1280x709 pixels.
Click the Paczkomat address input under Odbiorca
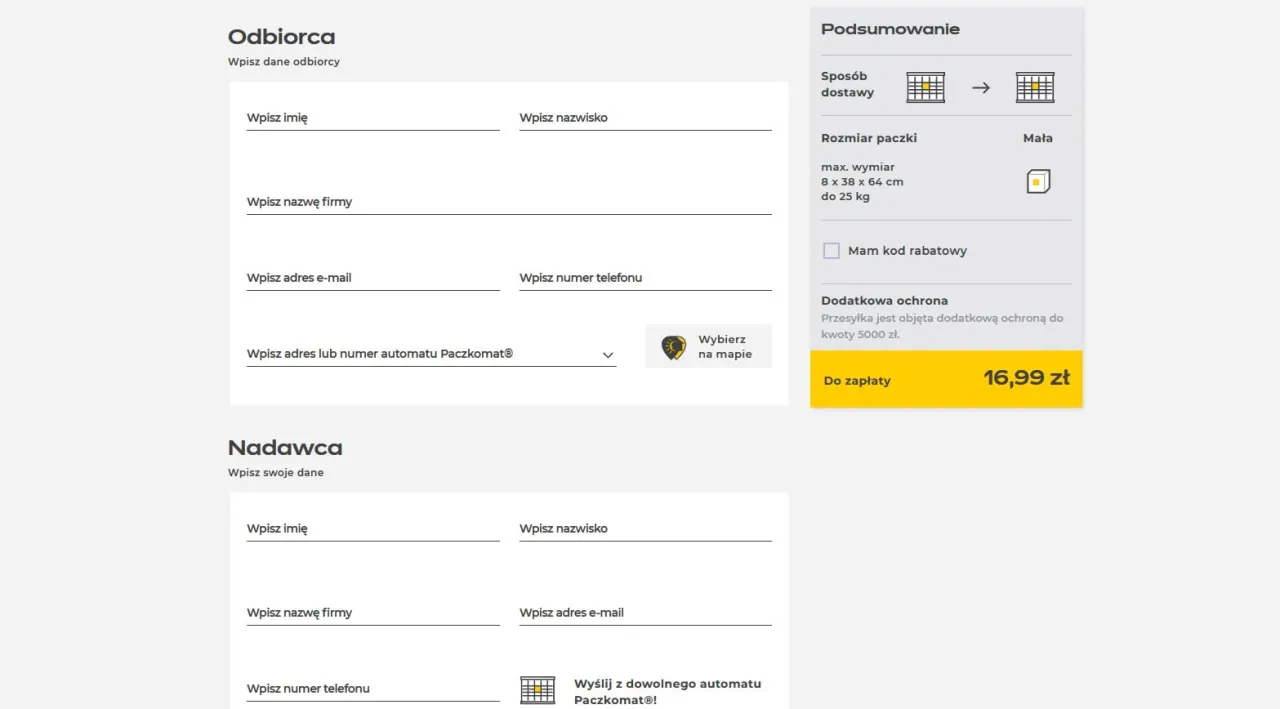tap(420, 354)
